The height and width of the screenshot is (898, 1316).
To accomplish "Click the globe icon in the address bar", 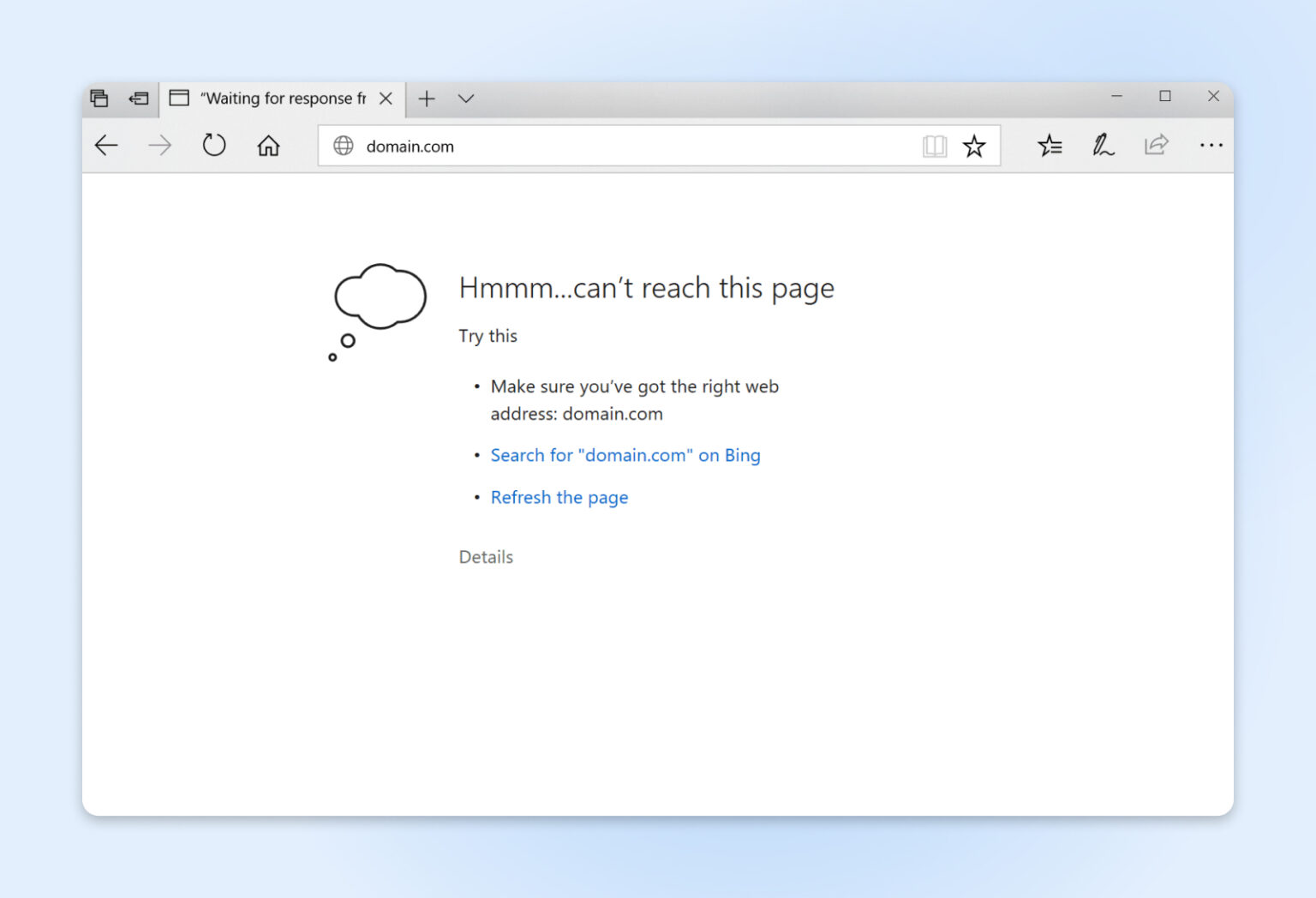I will click(344, 146).
